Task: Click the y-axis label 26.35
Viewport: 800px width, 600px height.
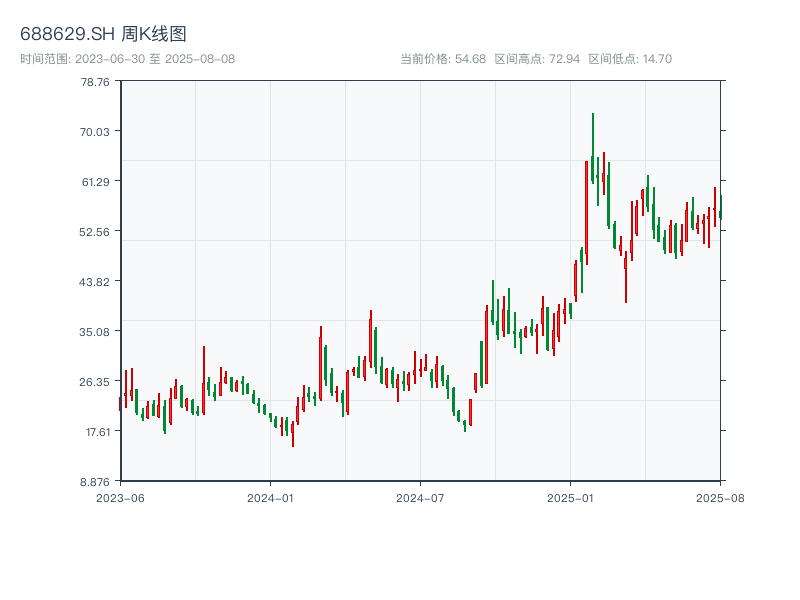Action: tap(94, 382)
